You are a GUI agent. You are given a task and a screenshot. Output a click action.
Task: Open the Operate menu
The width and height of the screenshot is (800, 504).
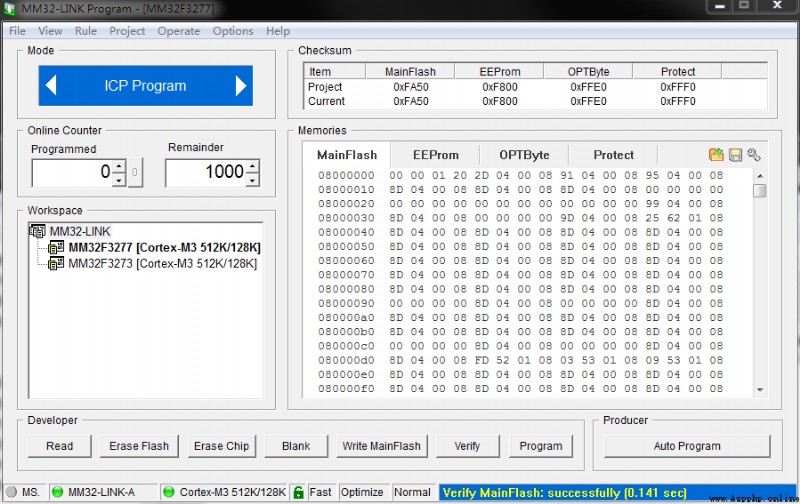click(x=179, y=31)
